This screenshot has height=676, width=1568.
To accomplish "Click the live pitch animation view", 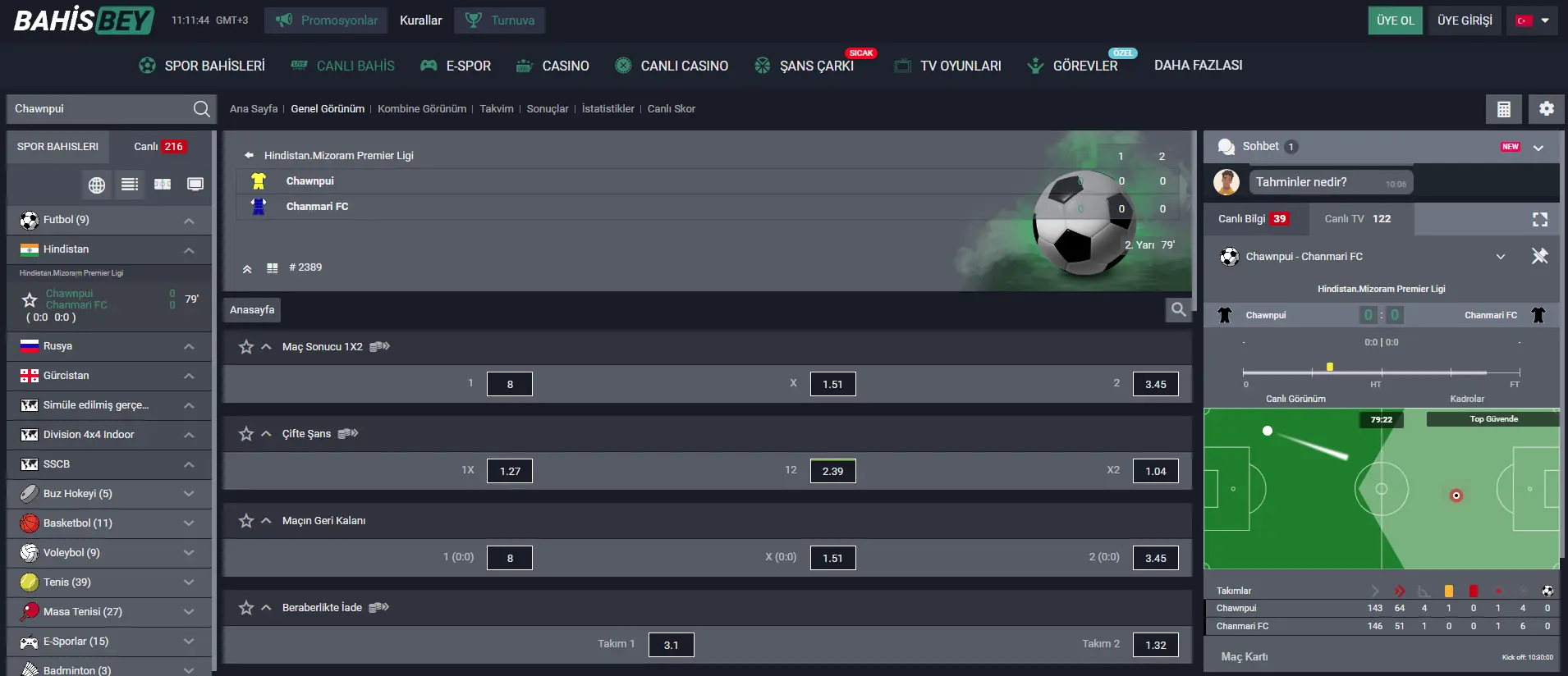I will click(x=1382, y=489).
